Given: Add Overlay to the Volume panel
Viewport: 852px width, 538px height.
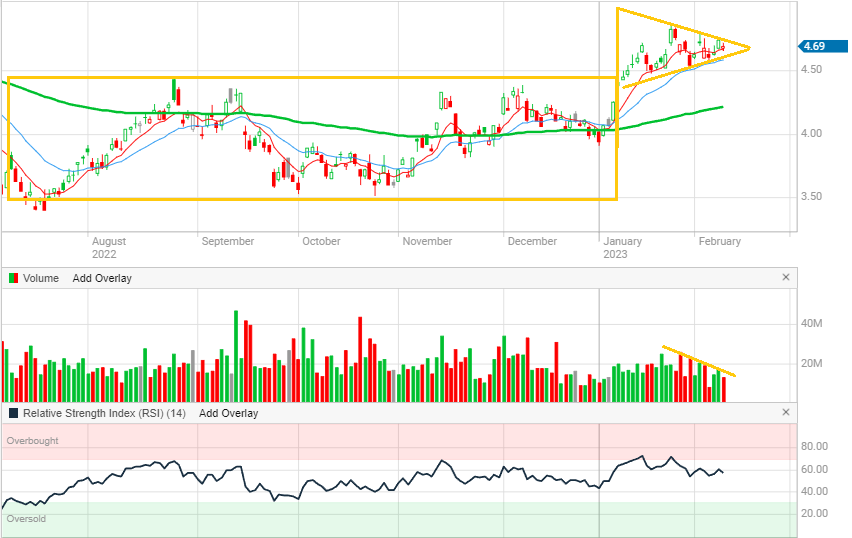Looking at the screenshot, I should [102, 278].
